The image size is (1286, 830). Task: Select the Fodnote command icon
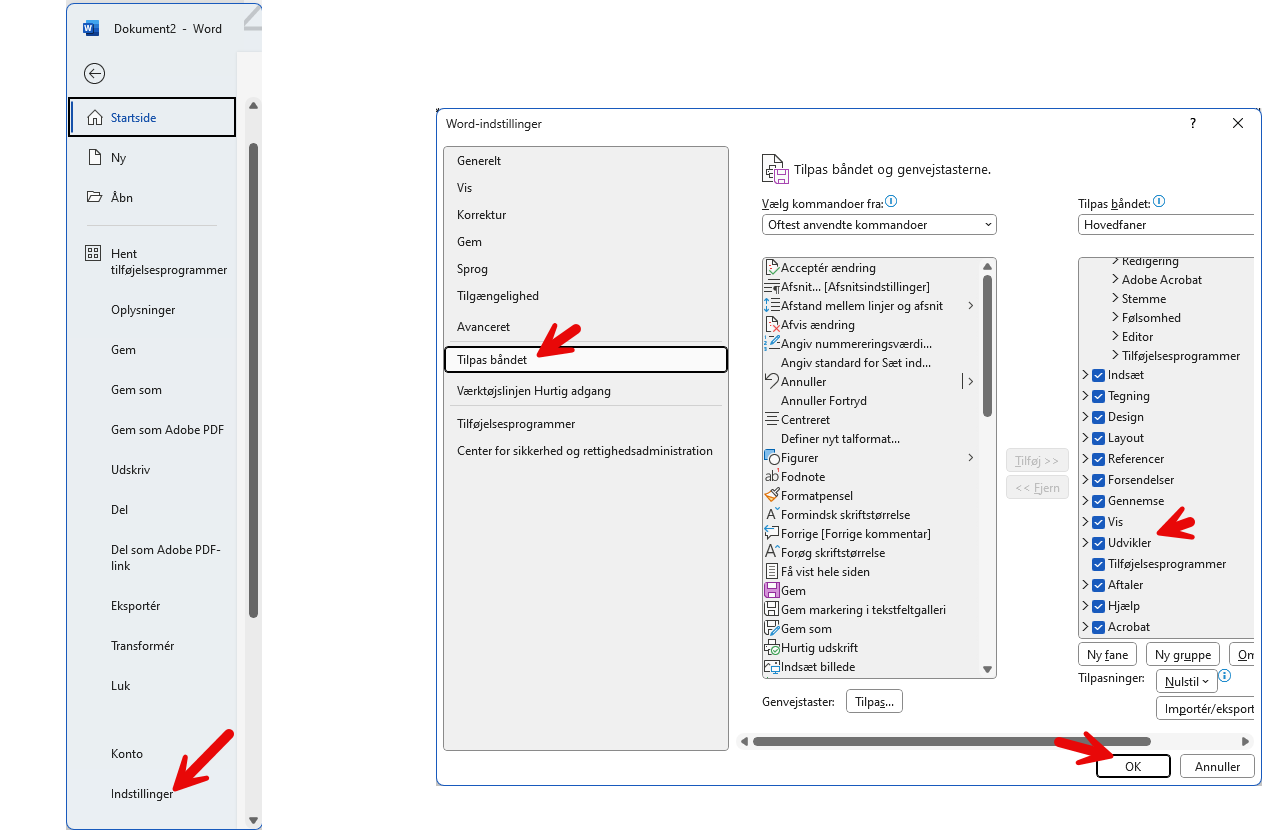(772, 476)
